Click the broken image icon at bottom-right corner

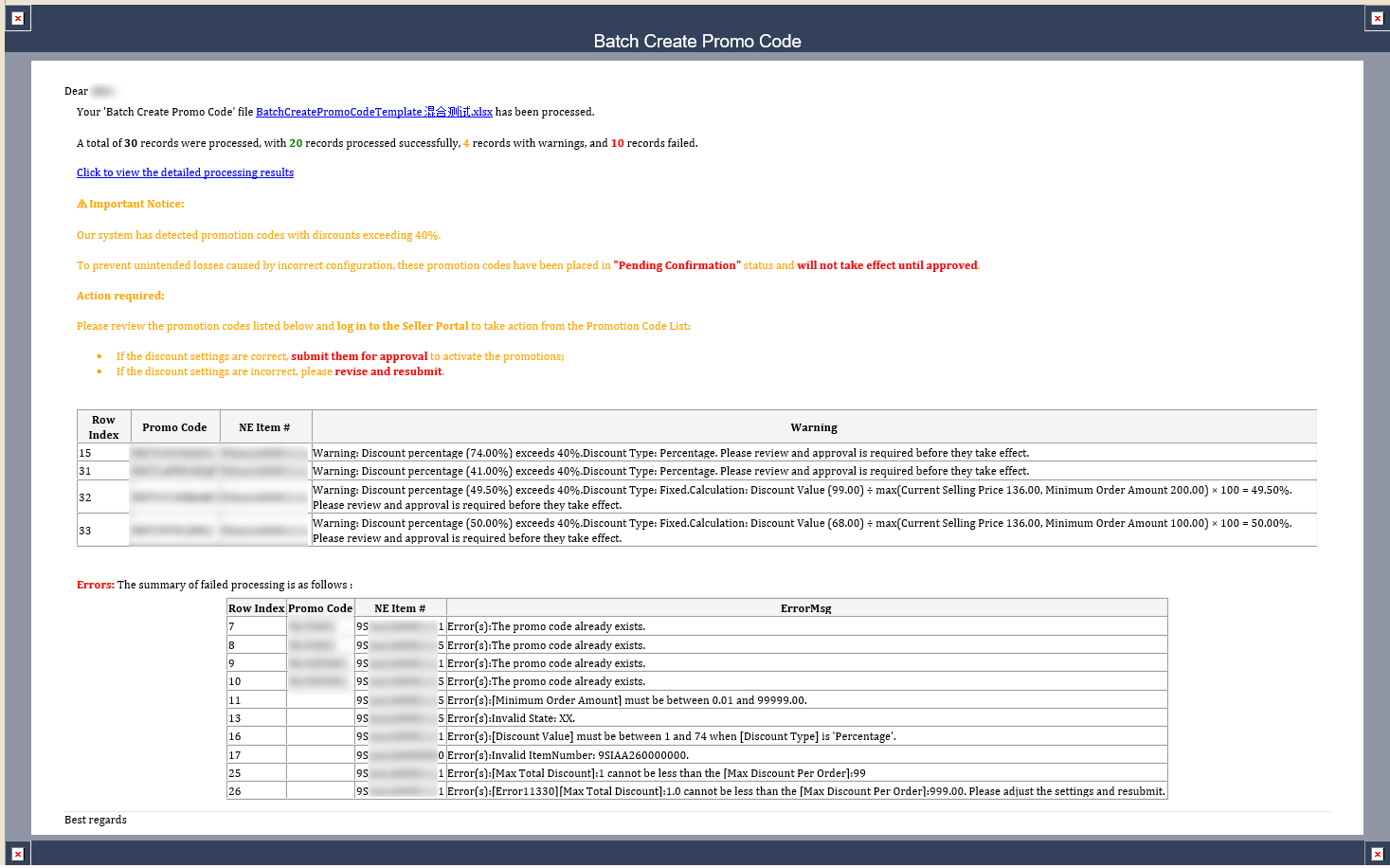1377,853
